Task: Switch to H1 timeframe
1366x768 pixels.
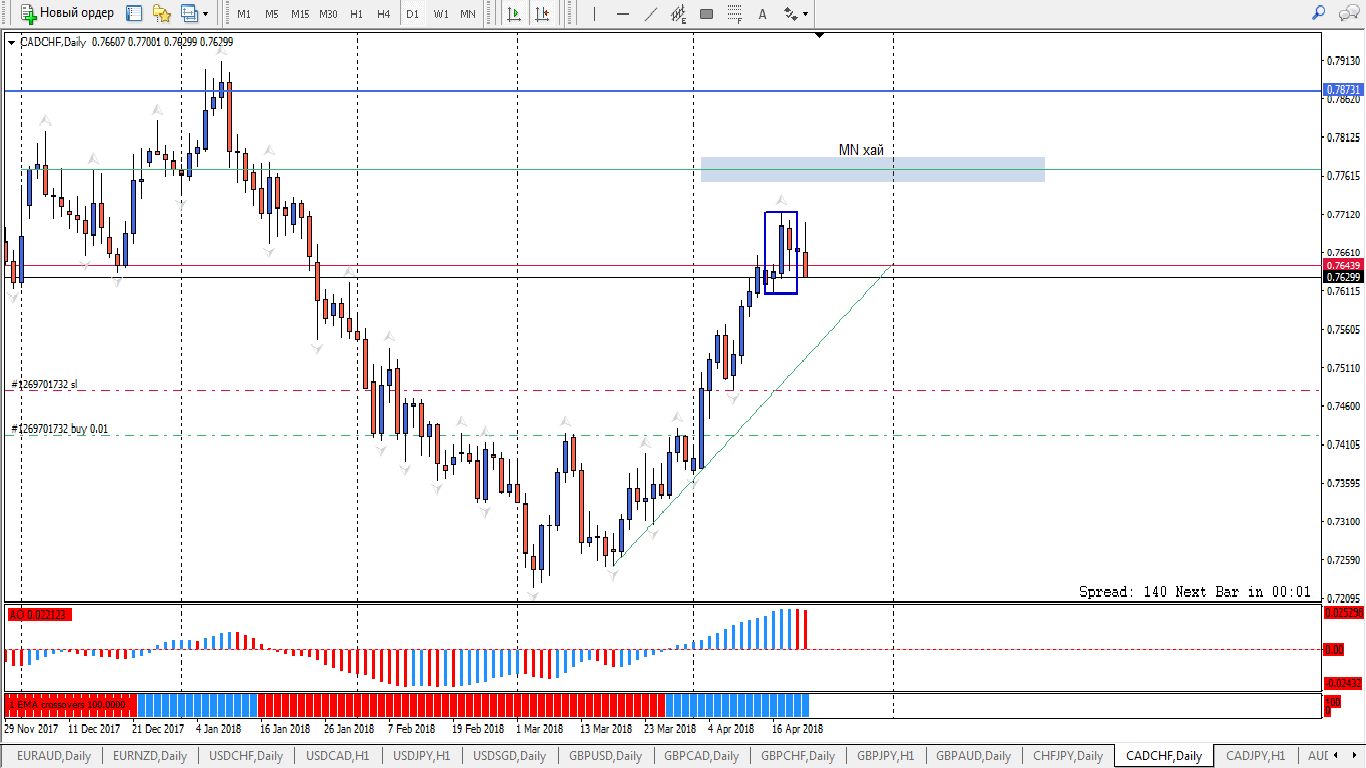Action: pyautogui.click(x=356, y=14)
